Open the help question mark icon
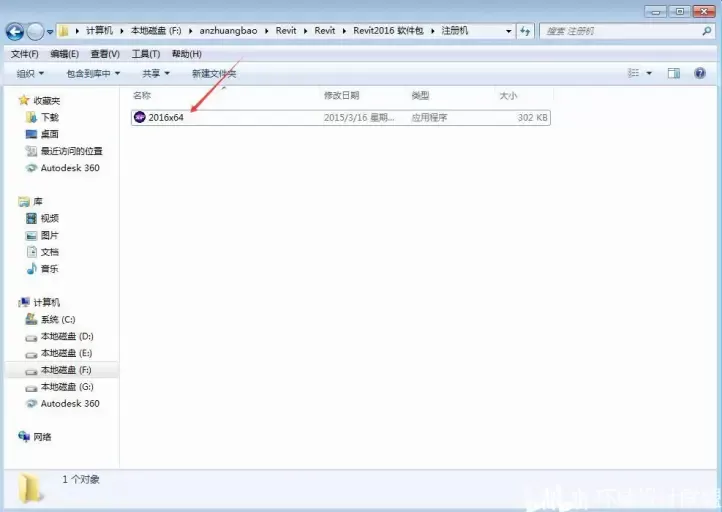The width and height of the screenshot is (722, 512). [x=701, y=73]
